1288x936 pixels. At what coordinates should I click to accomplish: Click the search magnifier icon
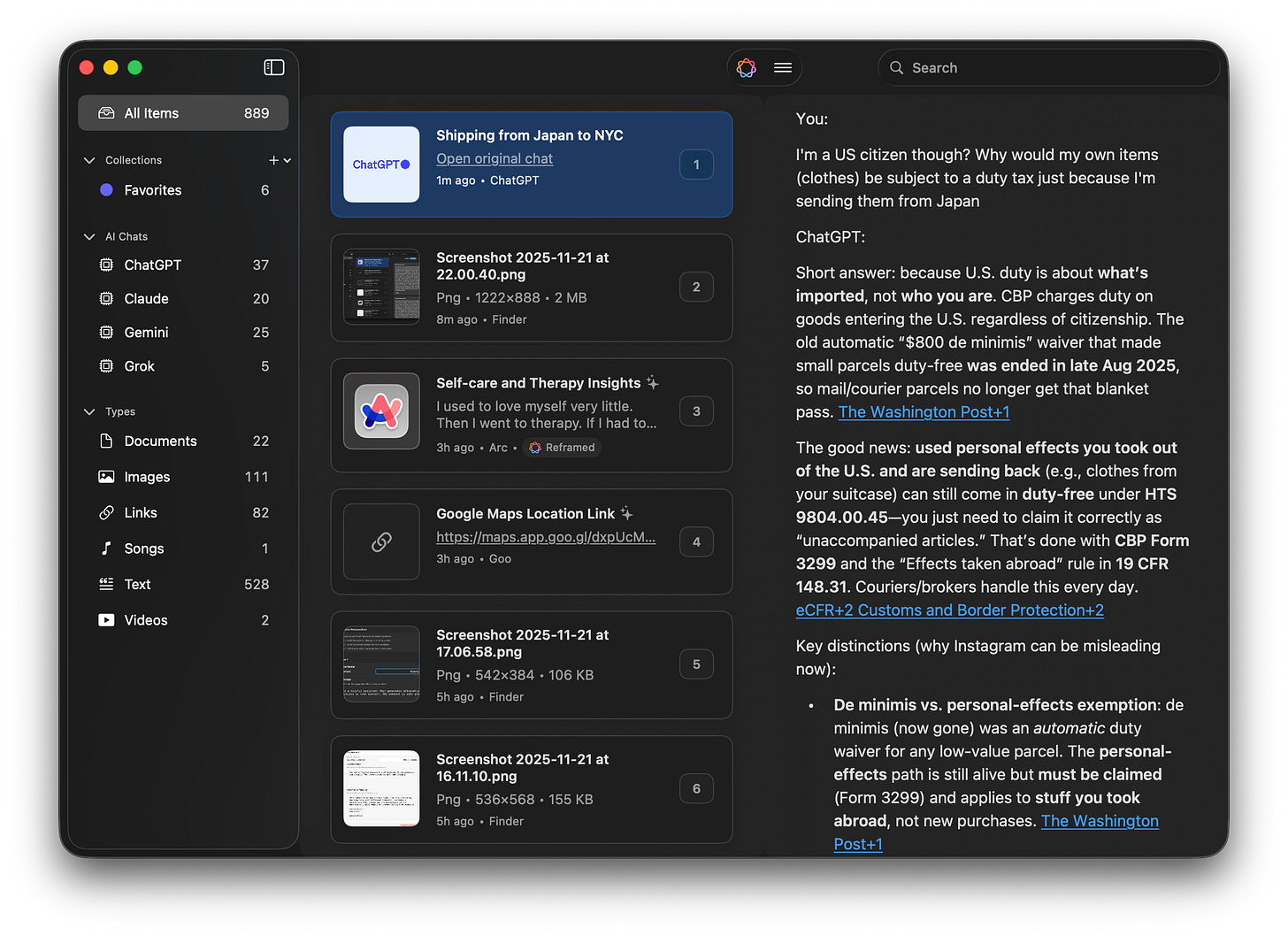(x=896, y=68)
